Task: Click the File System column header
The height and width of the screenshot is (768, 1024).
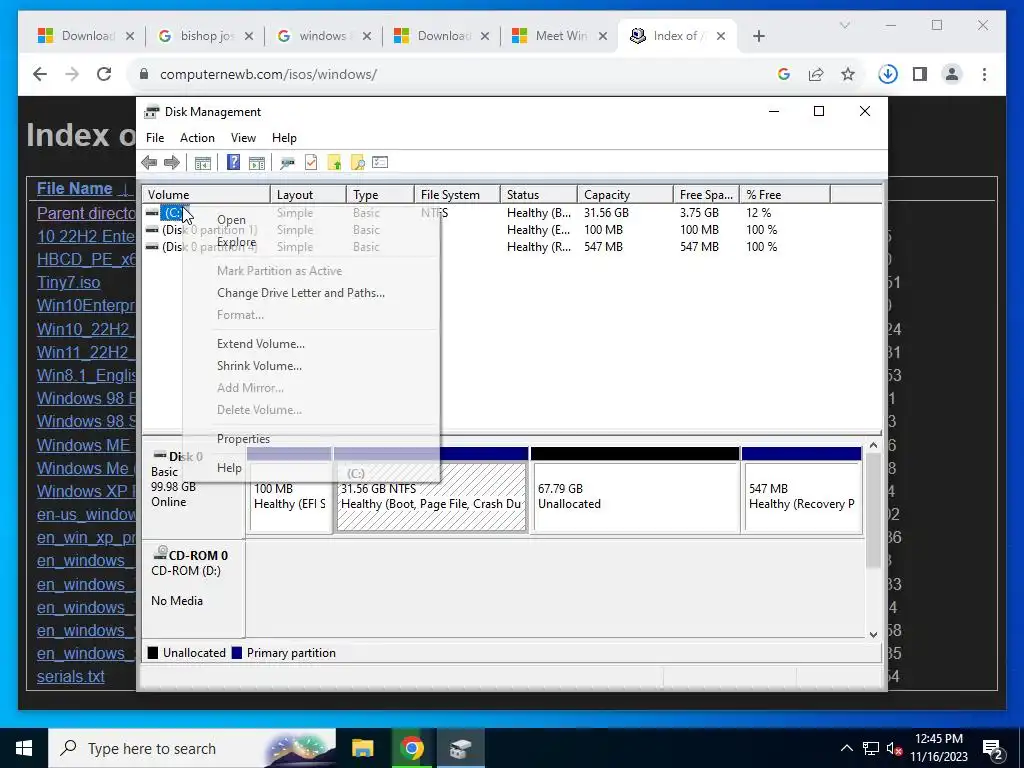Action: [457, 195]
